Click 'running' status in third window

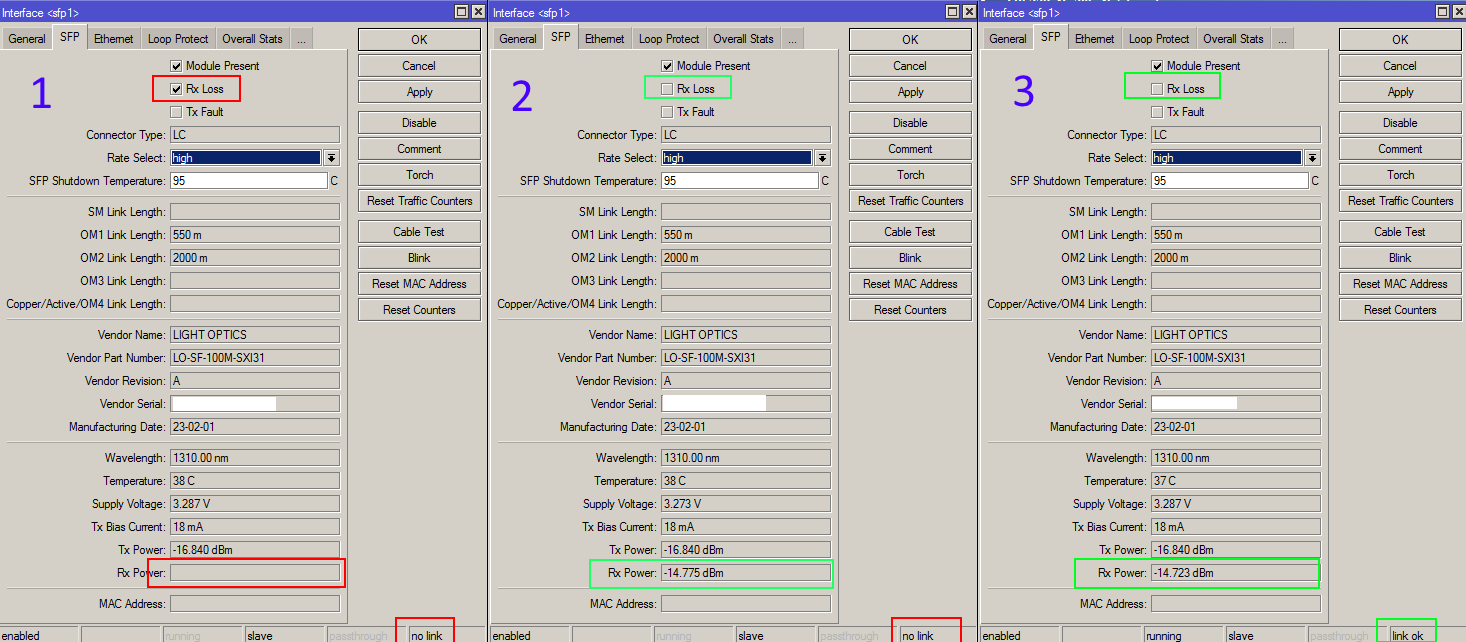(1183, 635)
